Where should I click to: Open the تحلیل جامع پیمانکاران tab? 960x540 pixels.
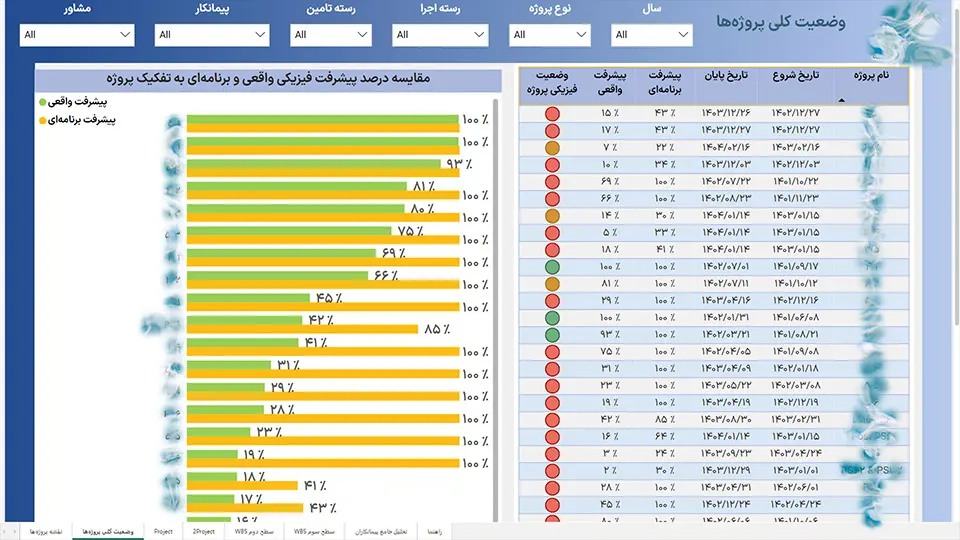381,531
